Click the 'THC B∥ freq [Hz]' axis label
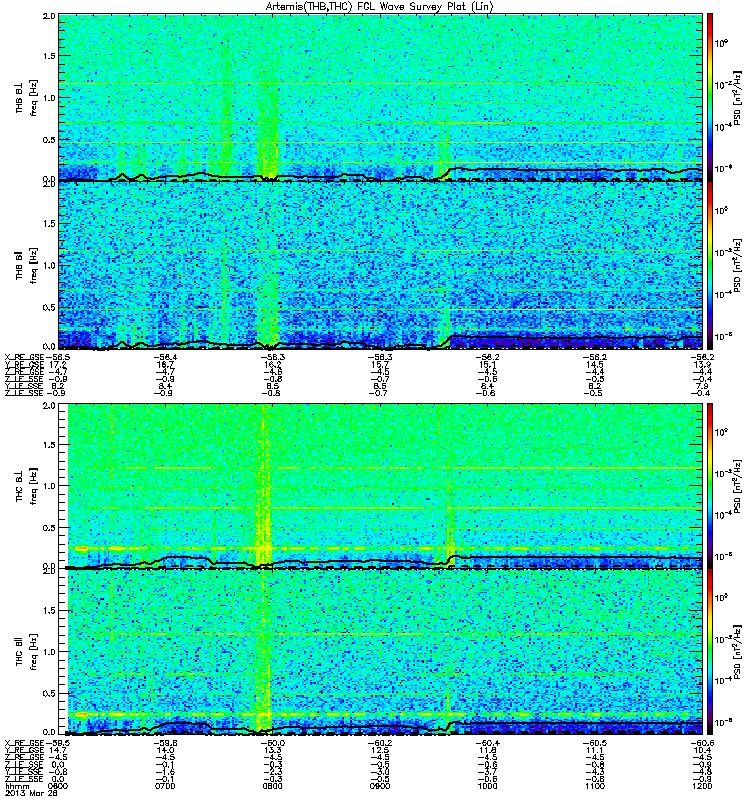This screenshot has width=750, height=800. click(27, 651)
